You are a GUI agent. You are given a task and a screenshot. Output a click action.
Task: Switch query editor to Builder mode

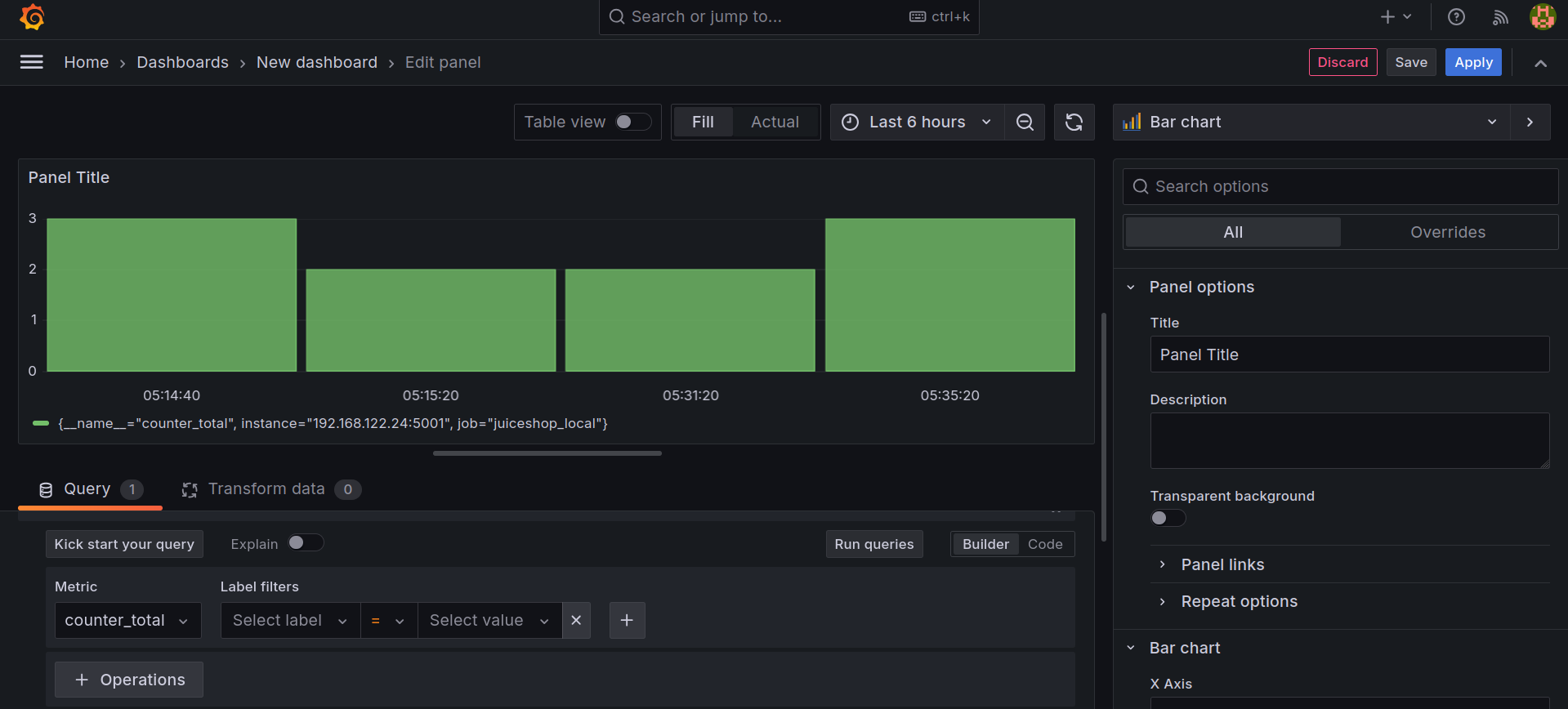[985, 544]
